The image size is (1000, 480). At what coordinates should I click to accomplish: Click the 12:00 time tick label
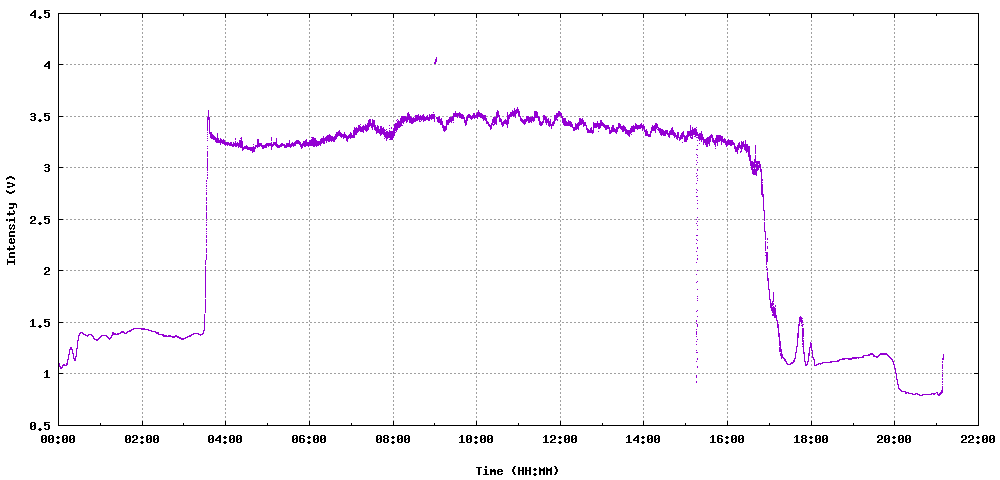click(560, 439)
